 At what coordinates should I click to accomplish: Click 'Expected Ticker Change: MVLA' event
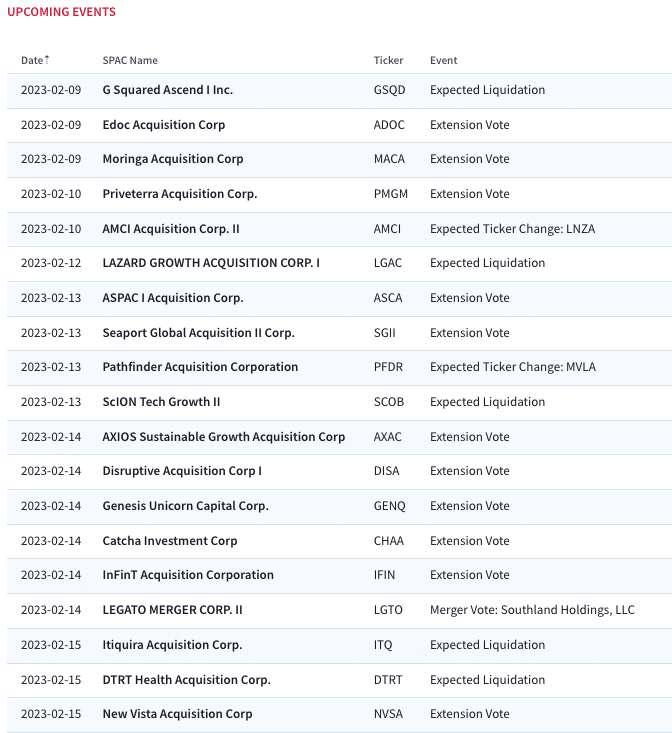pos(513,367)
